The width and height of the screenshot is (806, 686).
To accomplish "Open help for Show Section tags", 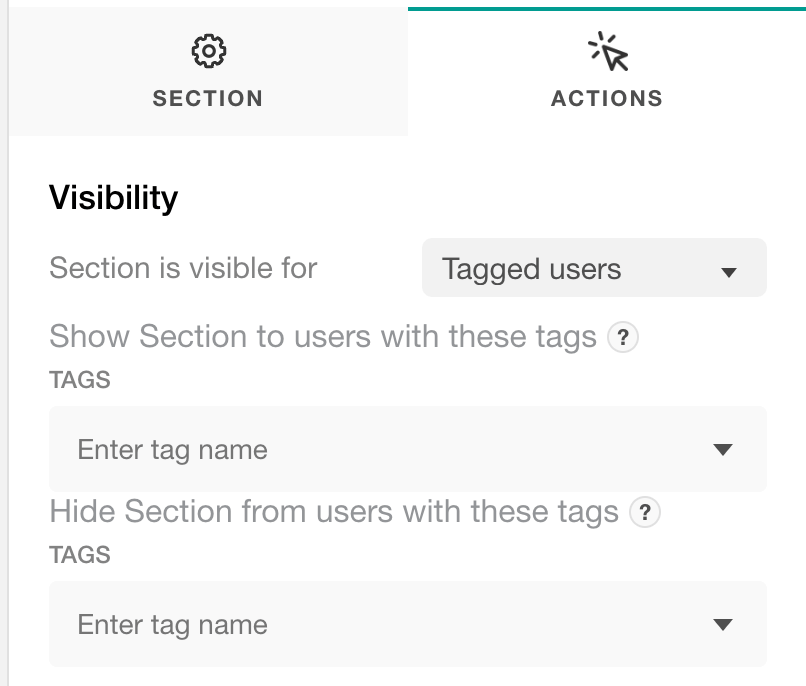I will click(x=622, y=337).
